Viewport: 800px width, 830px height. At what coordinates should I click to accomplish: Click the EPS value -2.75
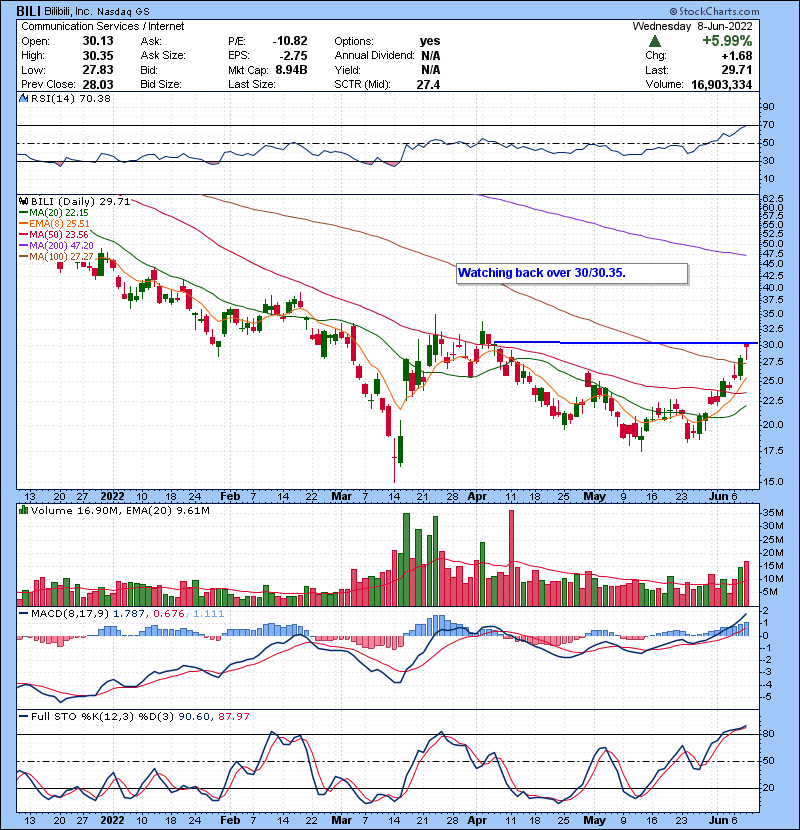pyautogui.click(x=293, y=55)
